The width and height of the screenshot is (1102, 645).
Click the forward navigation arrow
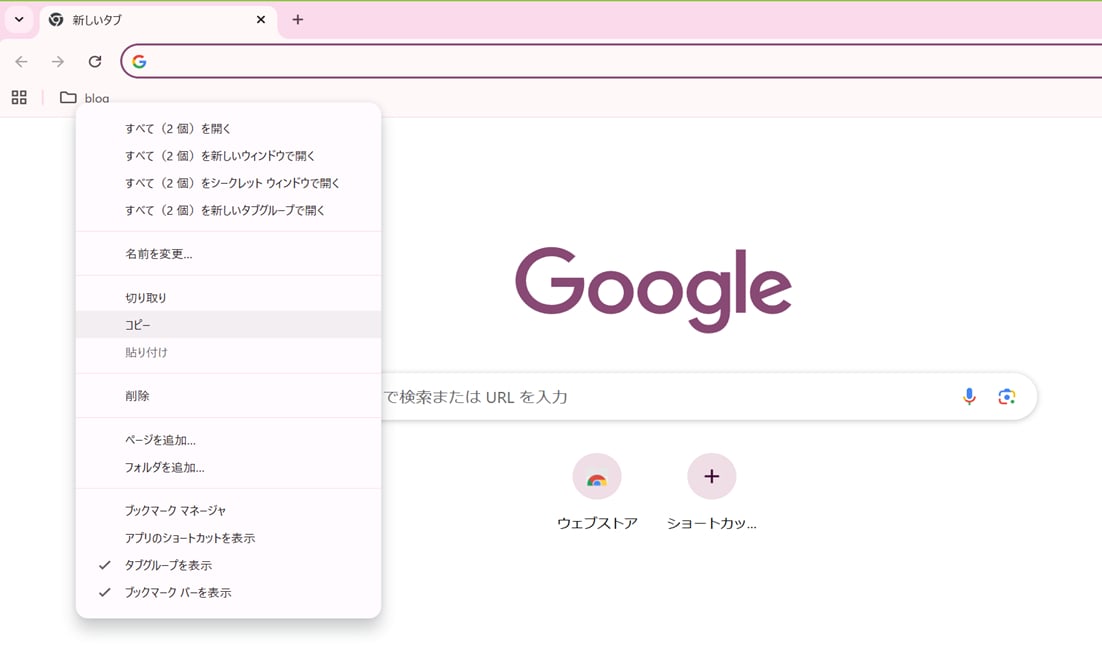[58, 62]
